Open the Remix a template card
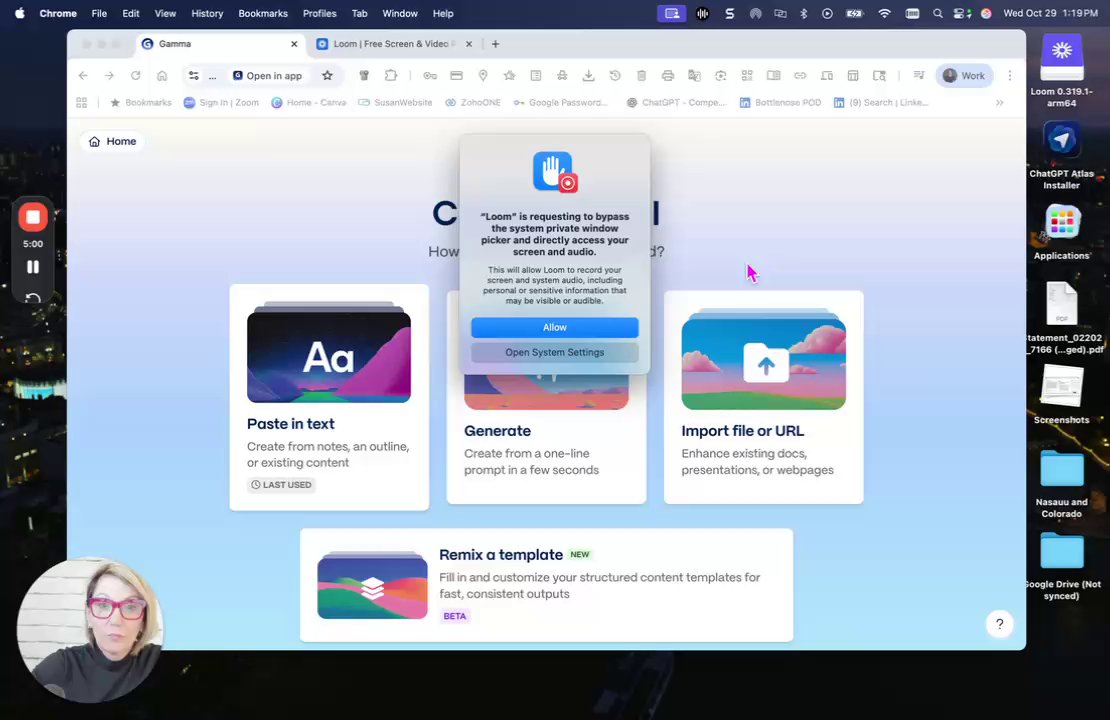The image size is (1110, 720). (547, 585)
